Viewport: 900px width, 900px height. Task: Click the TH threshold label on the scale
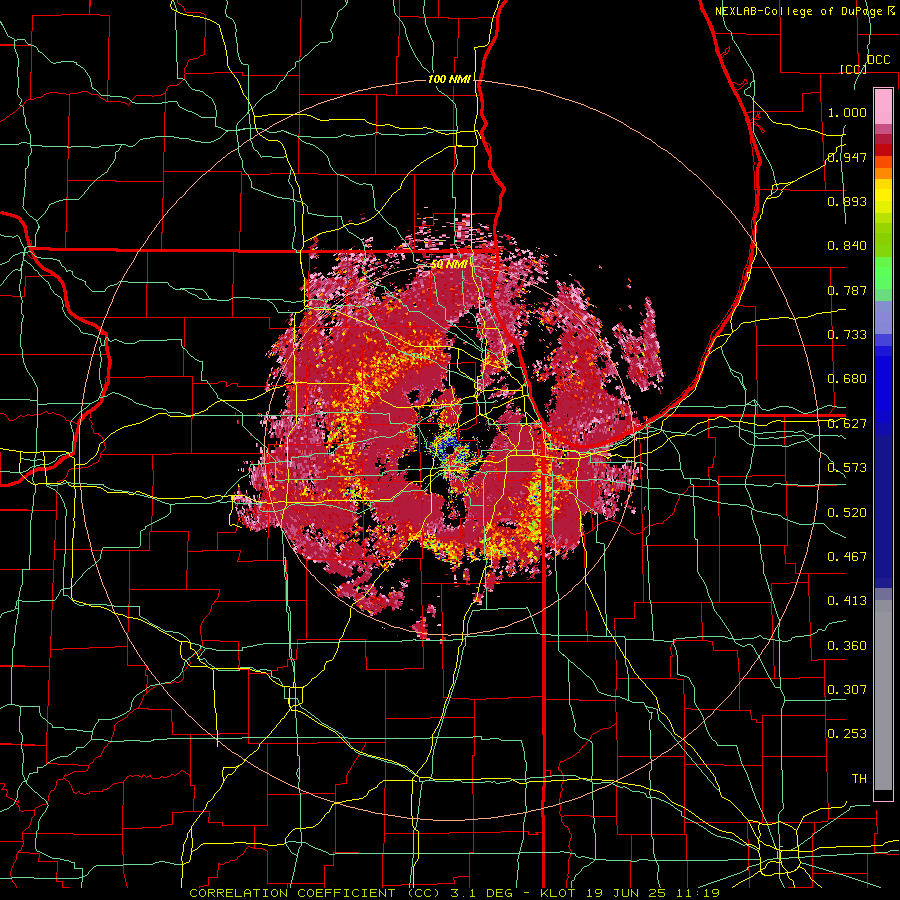pos(859,779)
